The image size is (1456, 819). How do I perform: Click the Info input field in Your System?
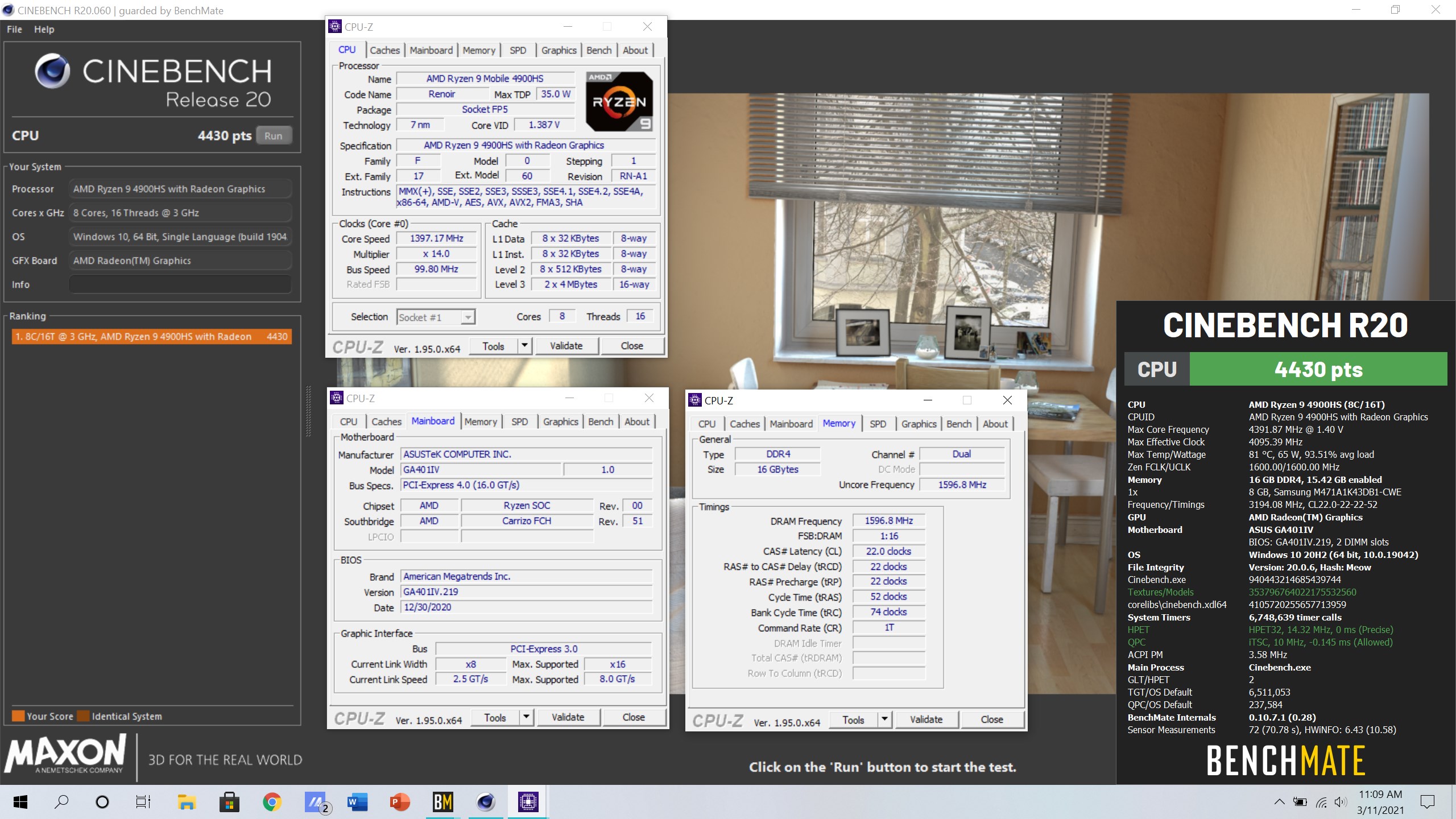click(180, 284)
